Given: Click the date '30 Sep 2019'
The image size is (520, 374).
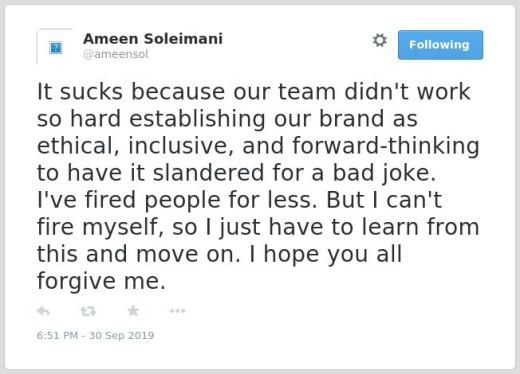Looking at the screenshot, I should point(121,335).
